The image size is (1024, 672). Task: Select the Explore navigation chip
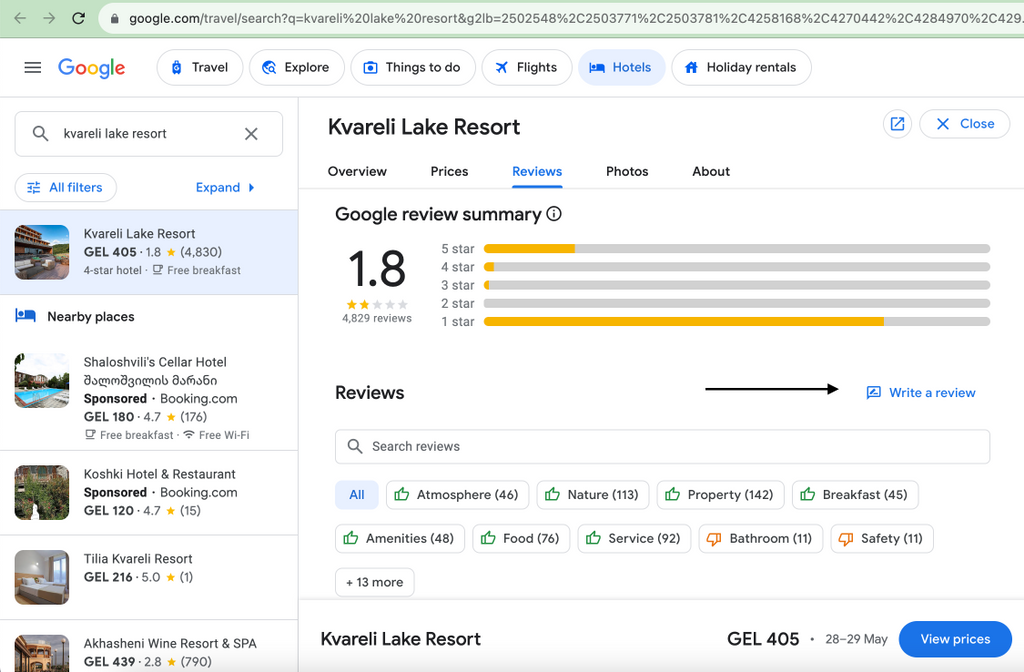(296, 67)
